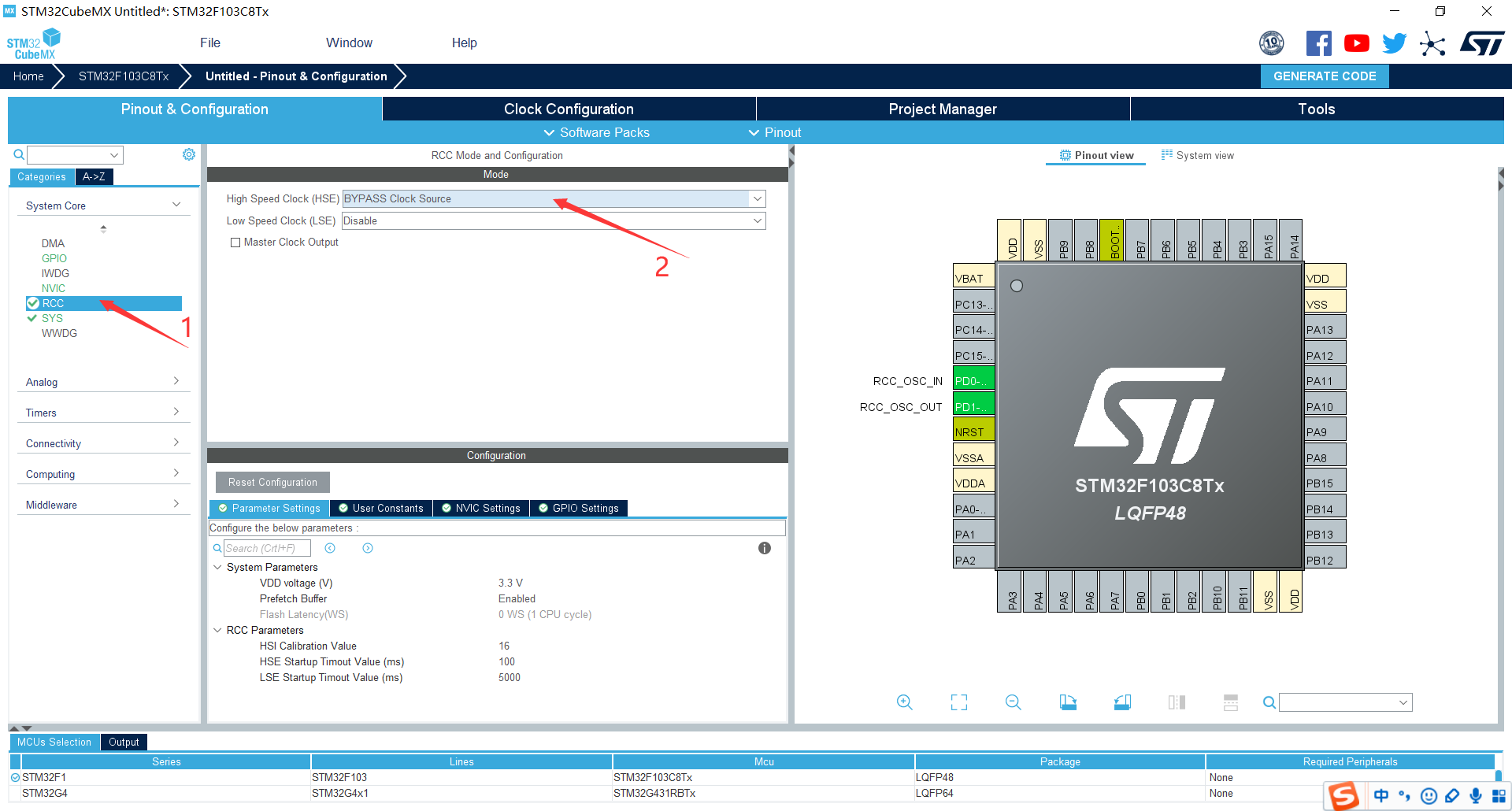The width and height of the screenshot is (1512, 811).
Task: Open the NVIC Settings tab
Action: [481, 509]
